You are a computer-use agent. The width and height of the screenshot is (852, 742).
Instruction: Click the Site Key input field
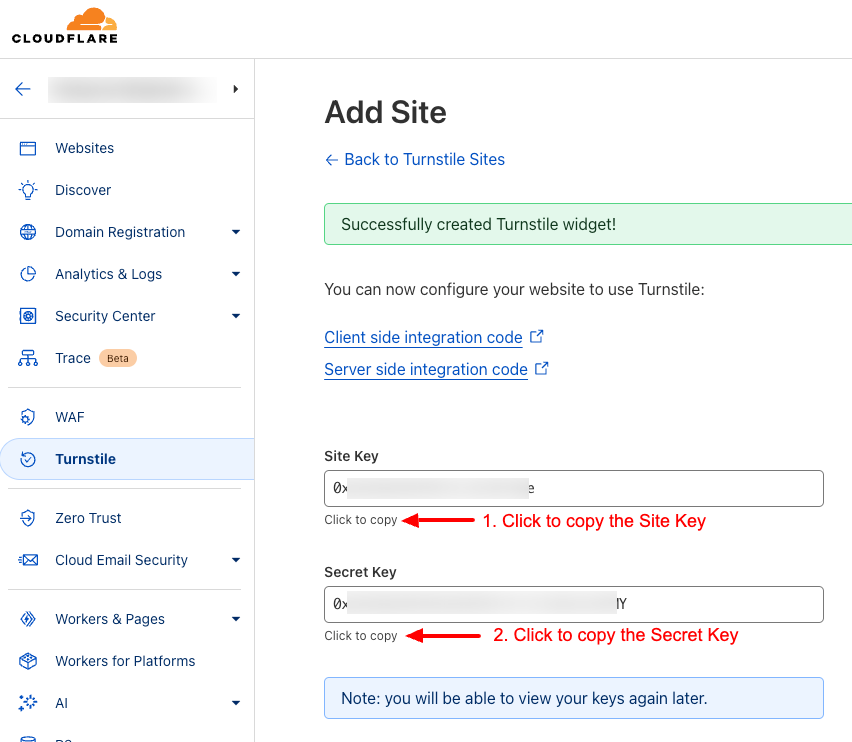tap(574, 488)
